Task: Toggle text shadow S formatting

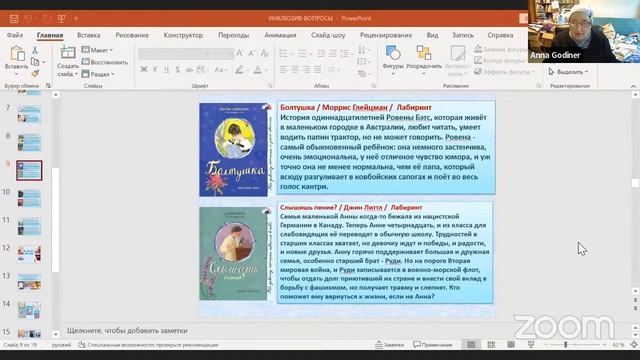Action: click(178, 70)
